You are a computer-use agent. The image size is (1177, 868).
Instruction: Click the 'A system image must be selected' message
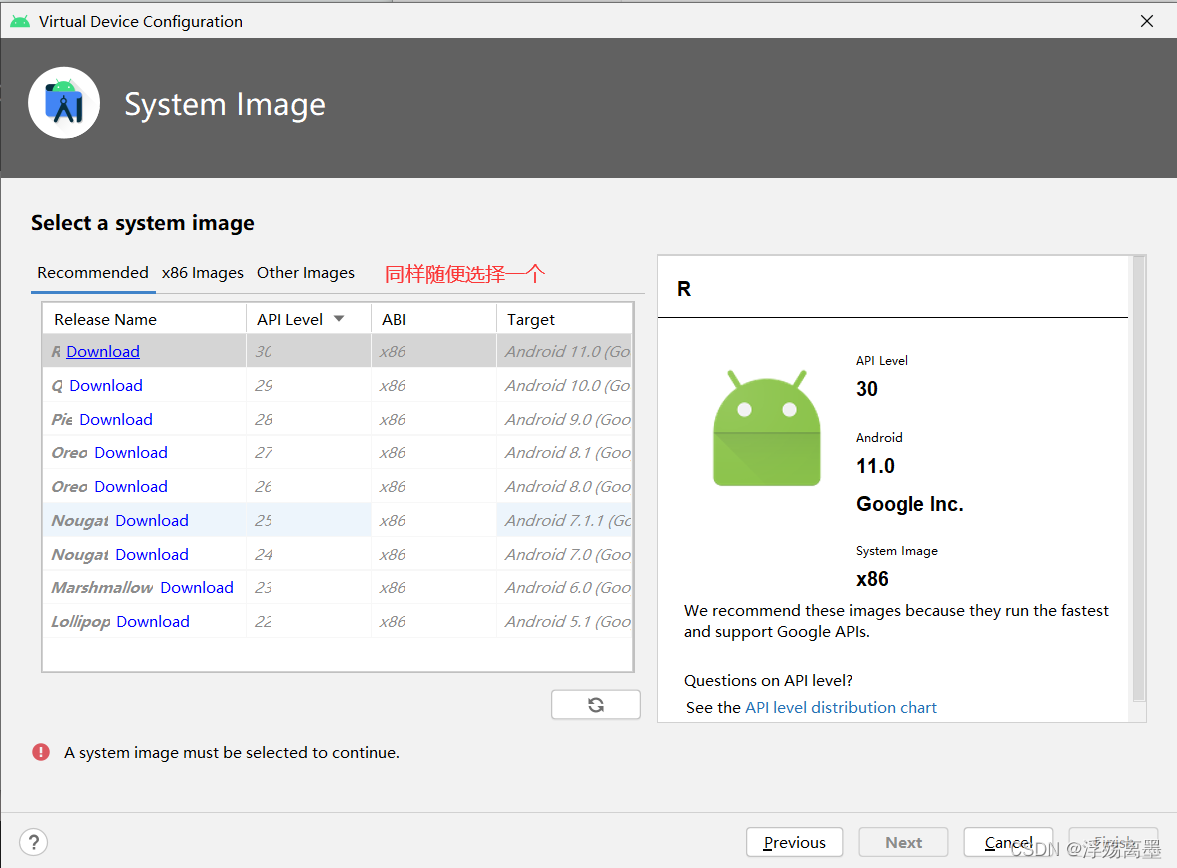click(x=232, y=752)
